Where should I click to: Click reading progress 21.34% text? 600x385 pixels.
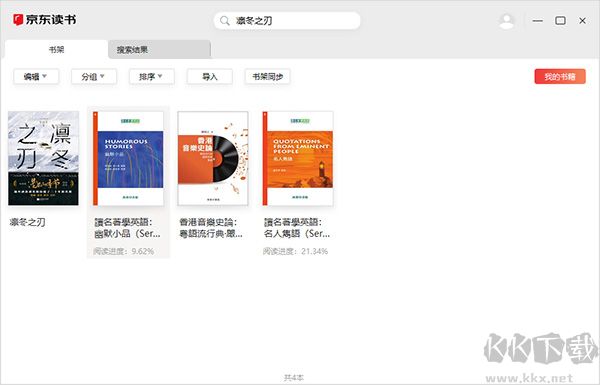[295, 251]
